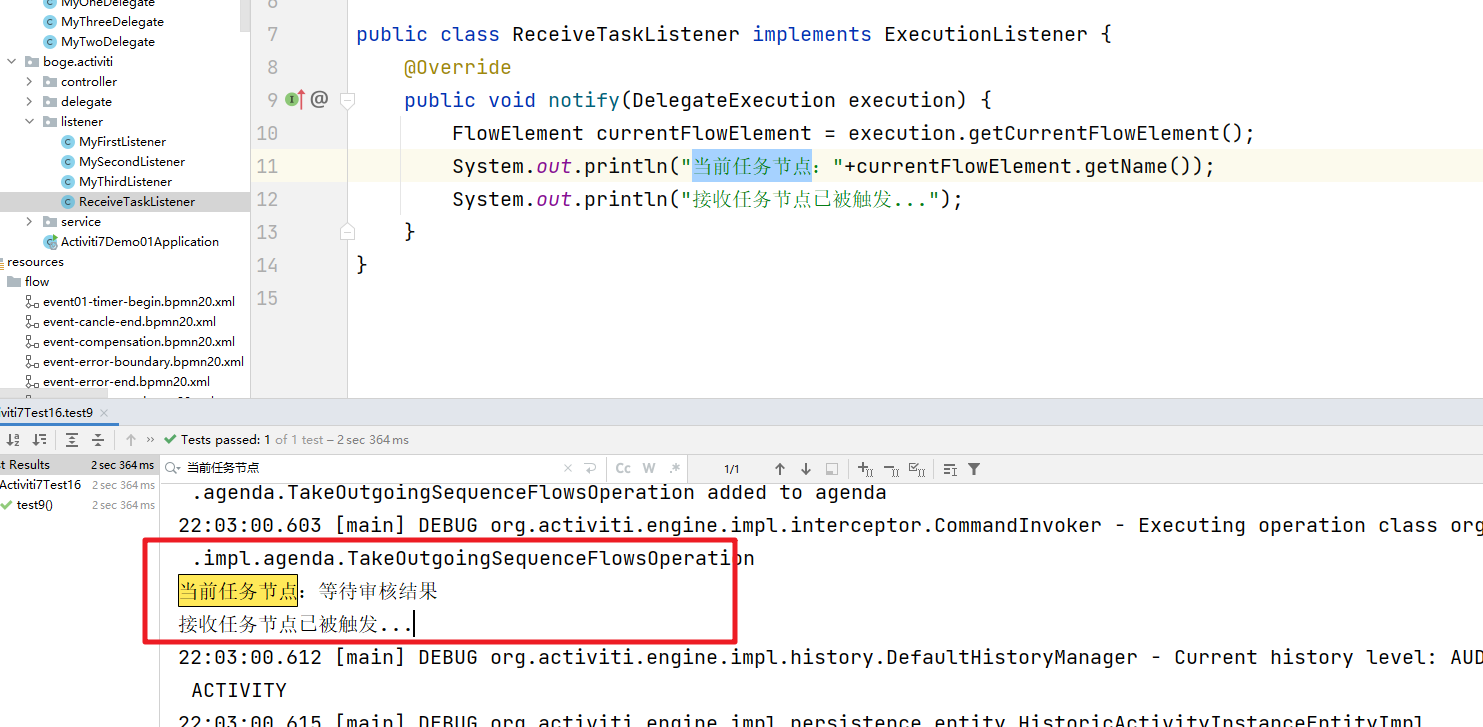
Task: Collapse the boge.activiti package
Action: pos(11,62)
